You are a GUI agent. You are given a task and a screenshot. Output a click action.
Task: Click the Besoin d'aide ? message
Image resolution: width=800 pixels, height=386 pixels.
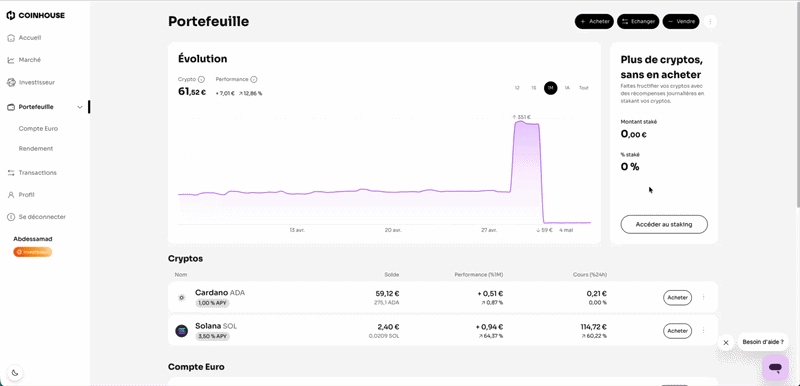point(763,342)
